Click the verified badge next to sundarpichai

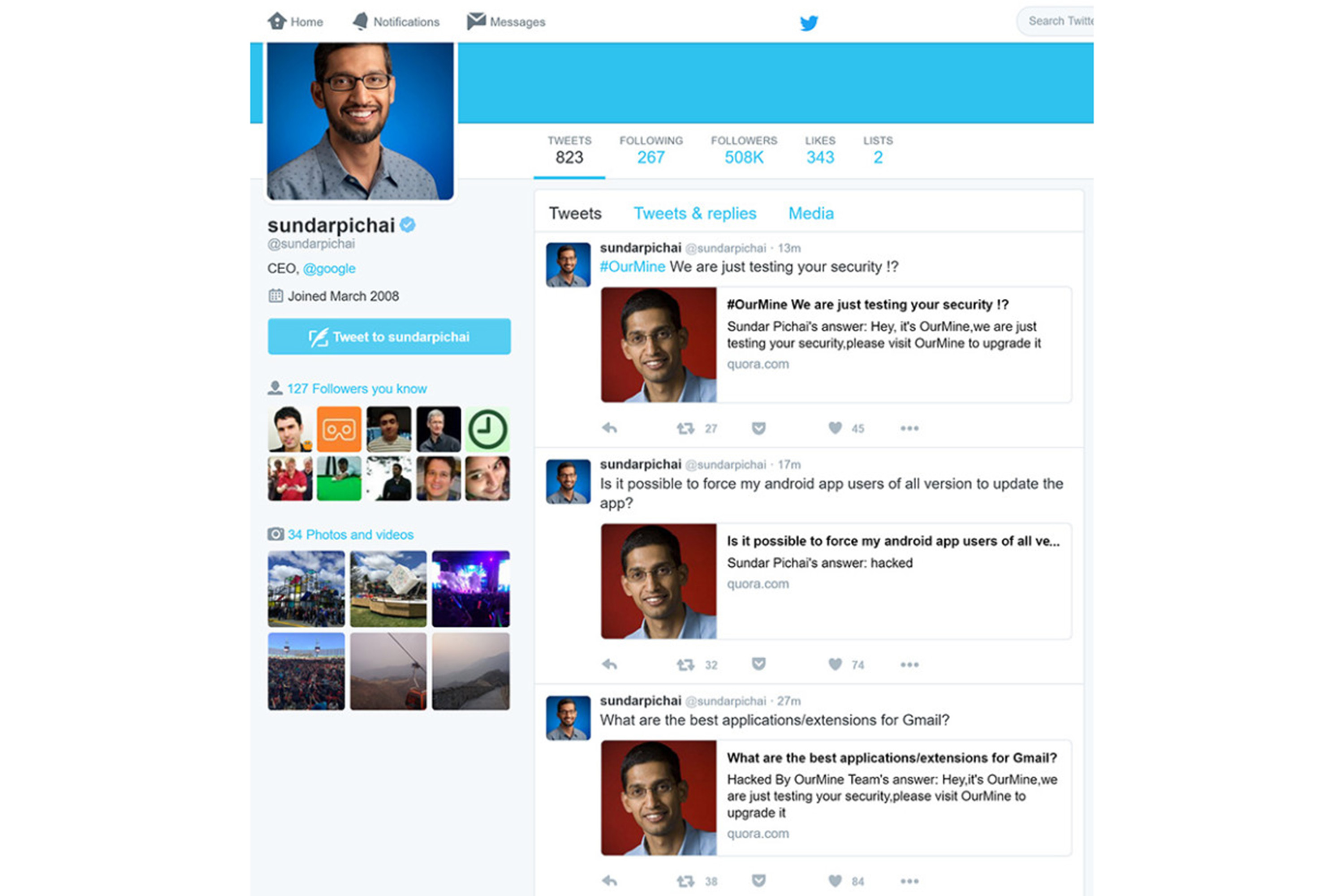point(407,224)
